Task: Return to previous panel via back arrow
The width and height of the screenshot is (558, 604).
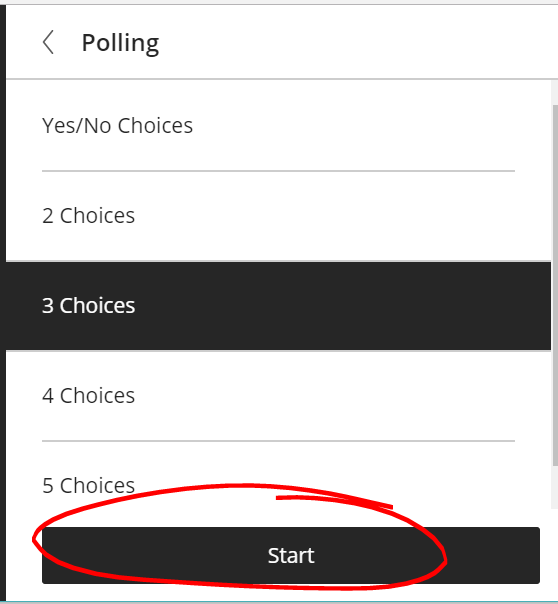Action: click(48, 42)
